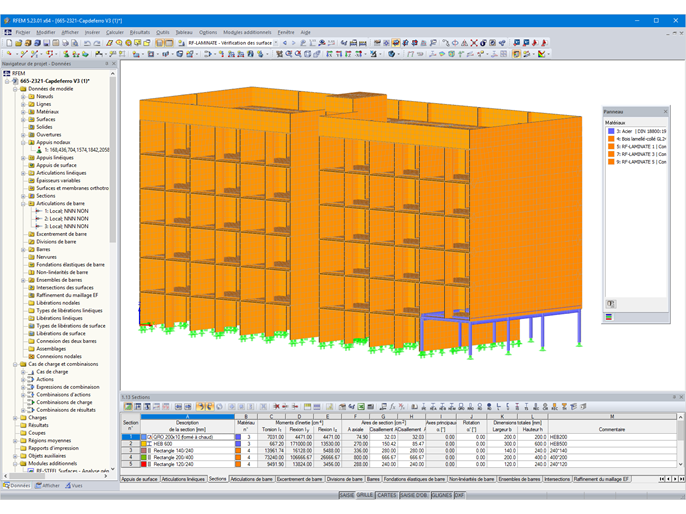The width and height of the screenshot is (686, 514).
Task: Redo the last action
Action: (x=97, y=43)
